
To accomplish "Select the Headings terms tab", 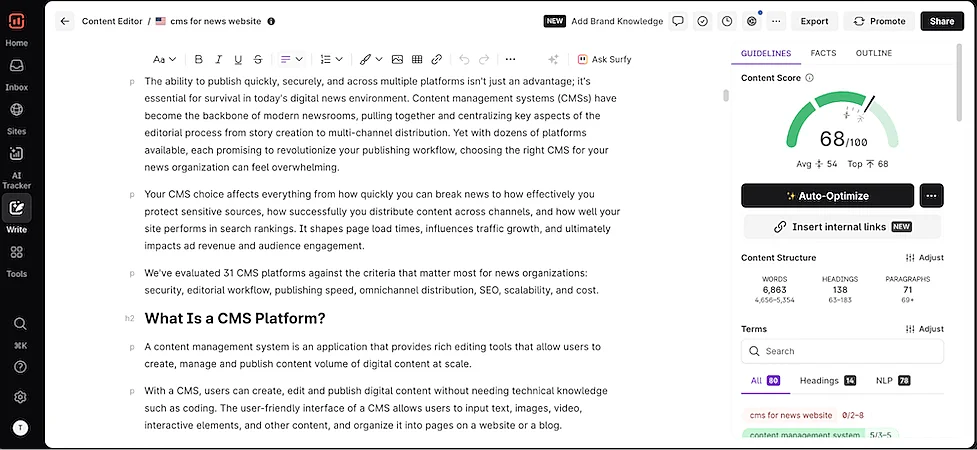I will (x=827, y=380).
